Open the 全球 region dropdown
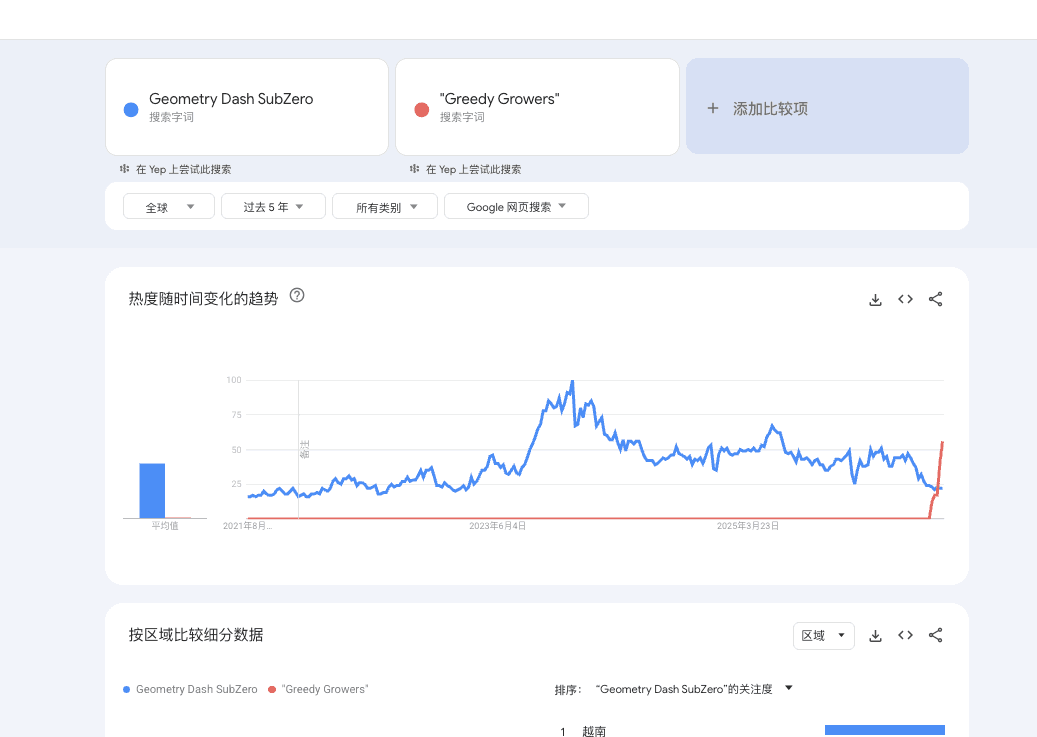This screenshot has height=737, width=1037. click(169, 206)
